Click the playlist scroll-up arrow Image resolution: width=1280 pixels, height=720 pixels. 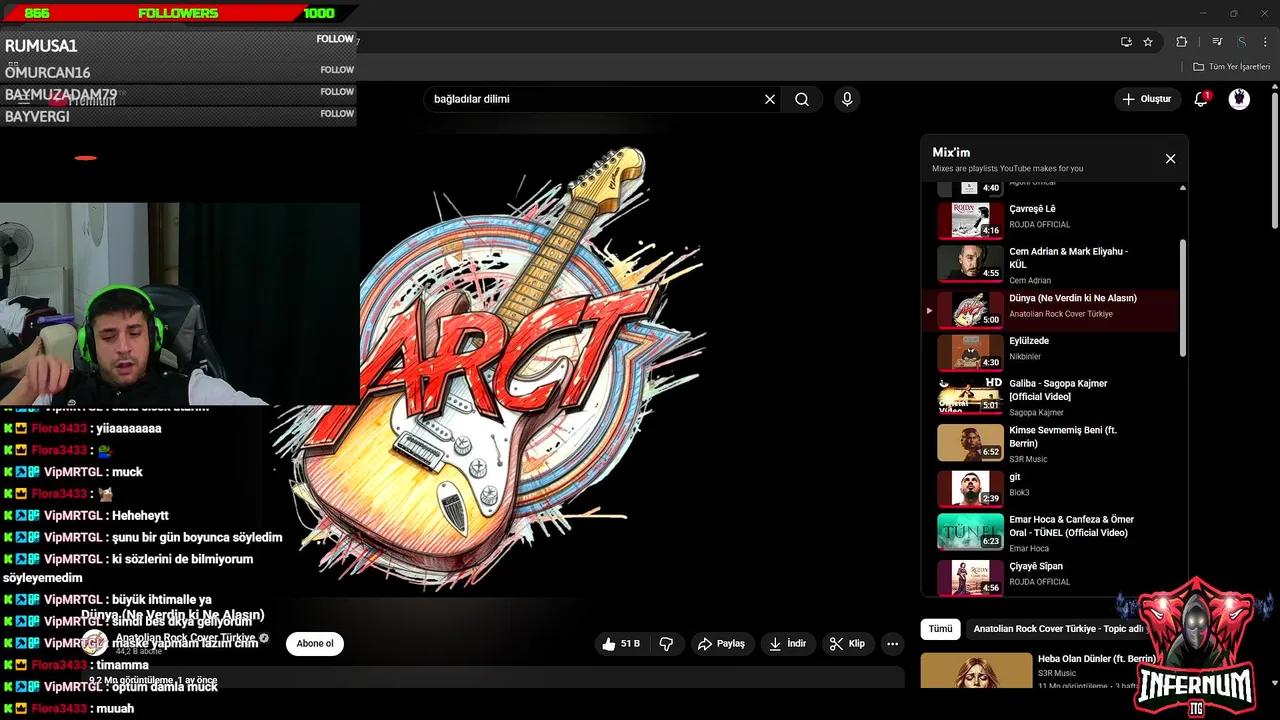[1183, 188]
